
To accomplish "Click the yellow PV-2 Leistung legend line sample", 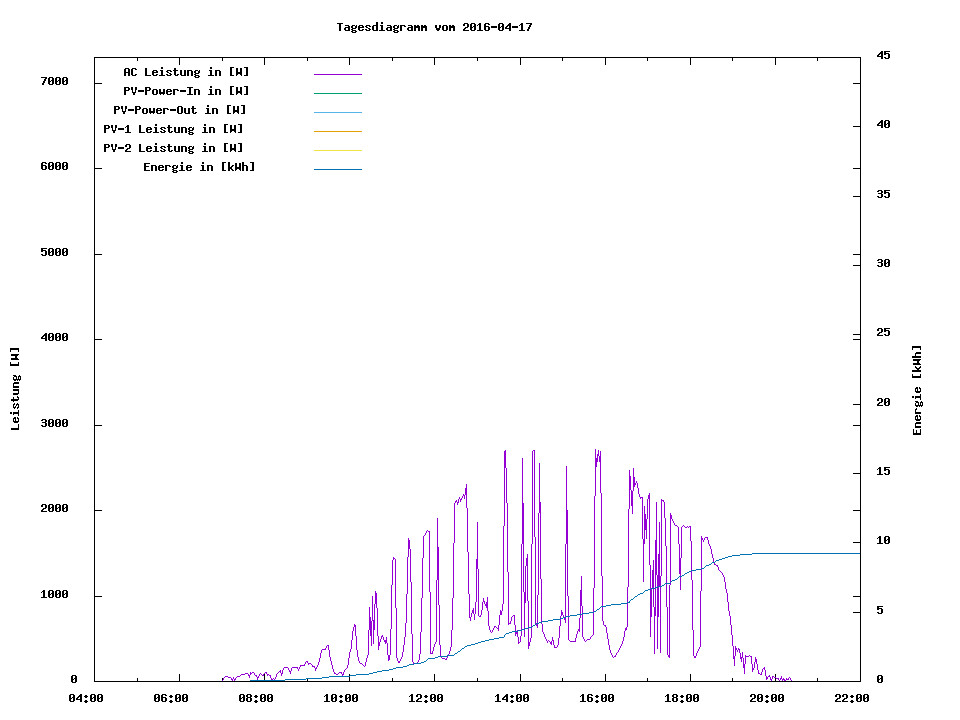I will coord(337,150).
